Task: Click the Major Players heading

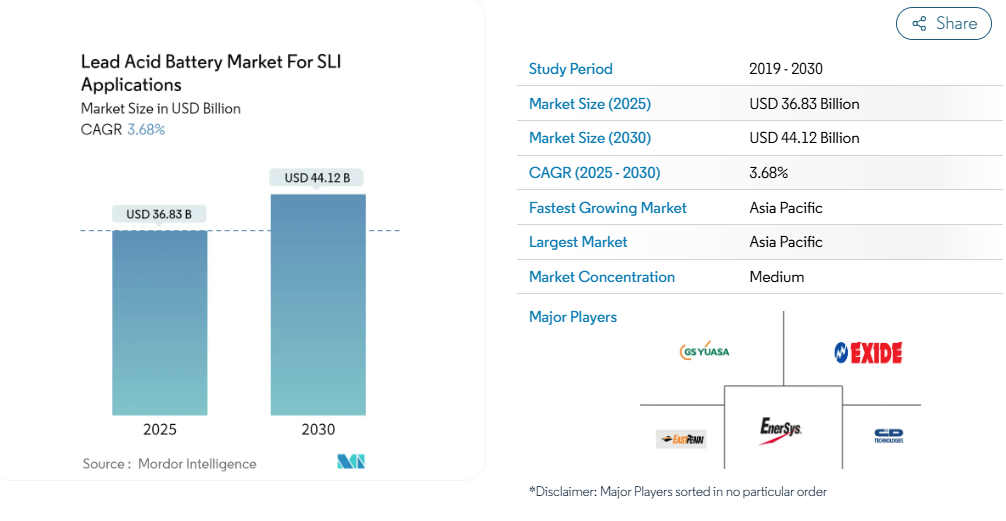Action: [573, 317]
